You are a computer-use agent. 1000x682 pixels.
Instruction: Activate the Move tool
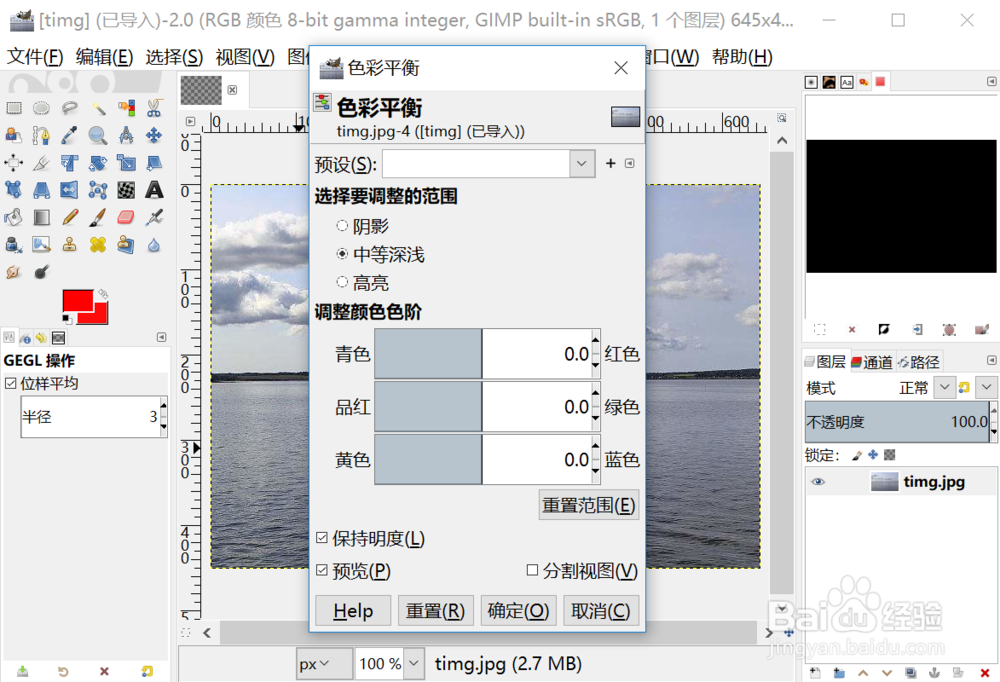pos(152,135)
